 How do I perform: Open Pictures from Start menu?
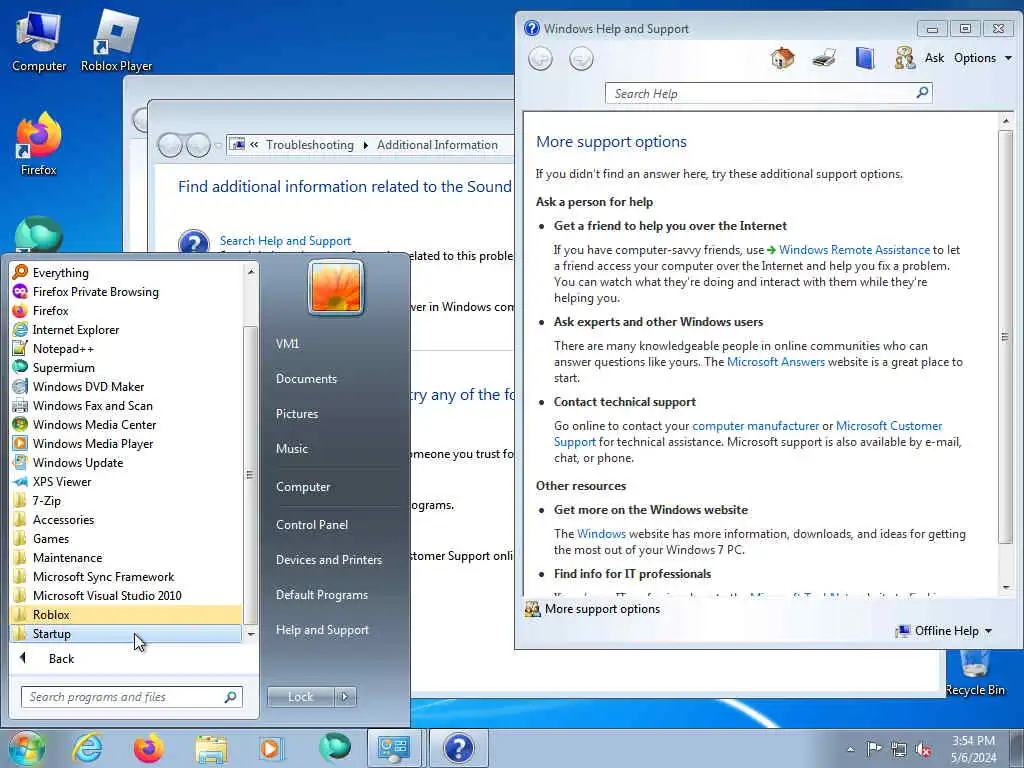coord(296,414)
